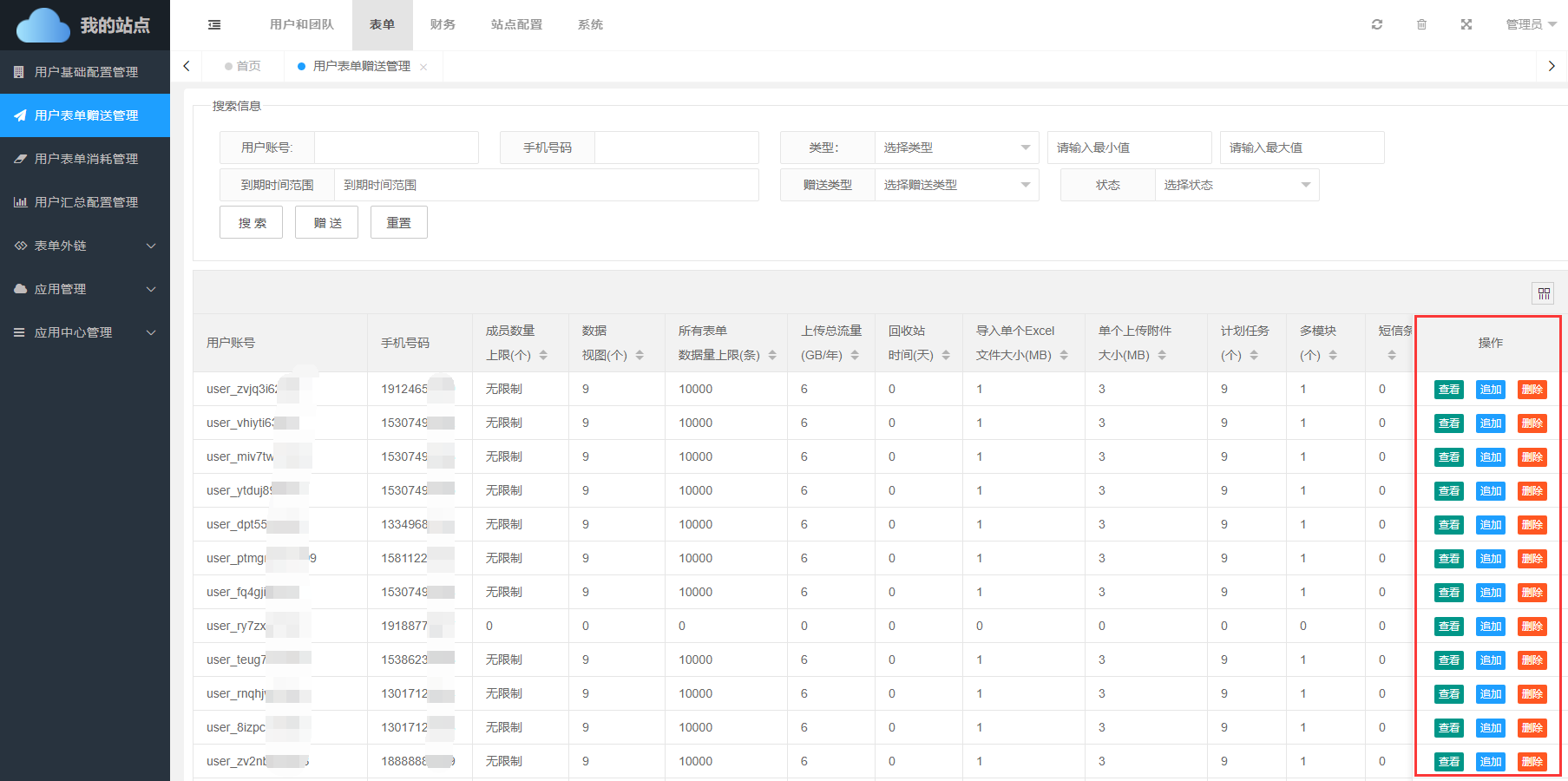Open 用户表单消耗管理 in the sidebar
Image resolution: width=1568 pixels, height=781 pixels.
click(x=85, y=159)
